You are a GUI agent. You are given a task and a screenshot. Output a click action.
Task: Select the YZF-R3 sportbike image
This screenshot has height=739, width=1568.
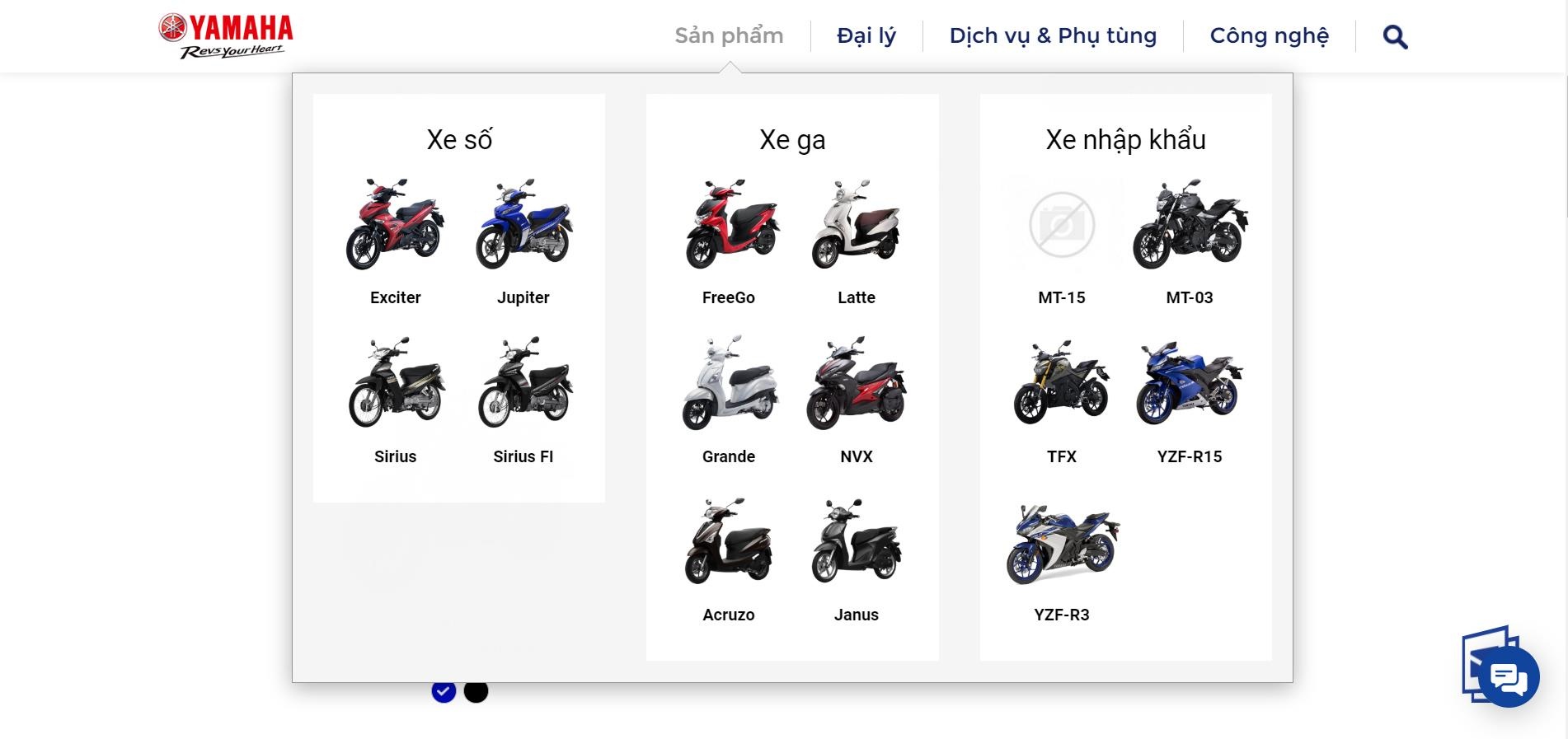[x=1062, y=544]
